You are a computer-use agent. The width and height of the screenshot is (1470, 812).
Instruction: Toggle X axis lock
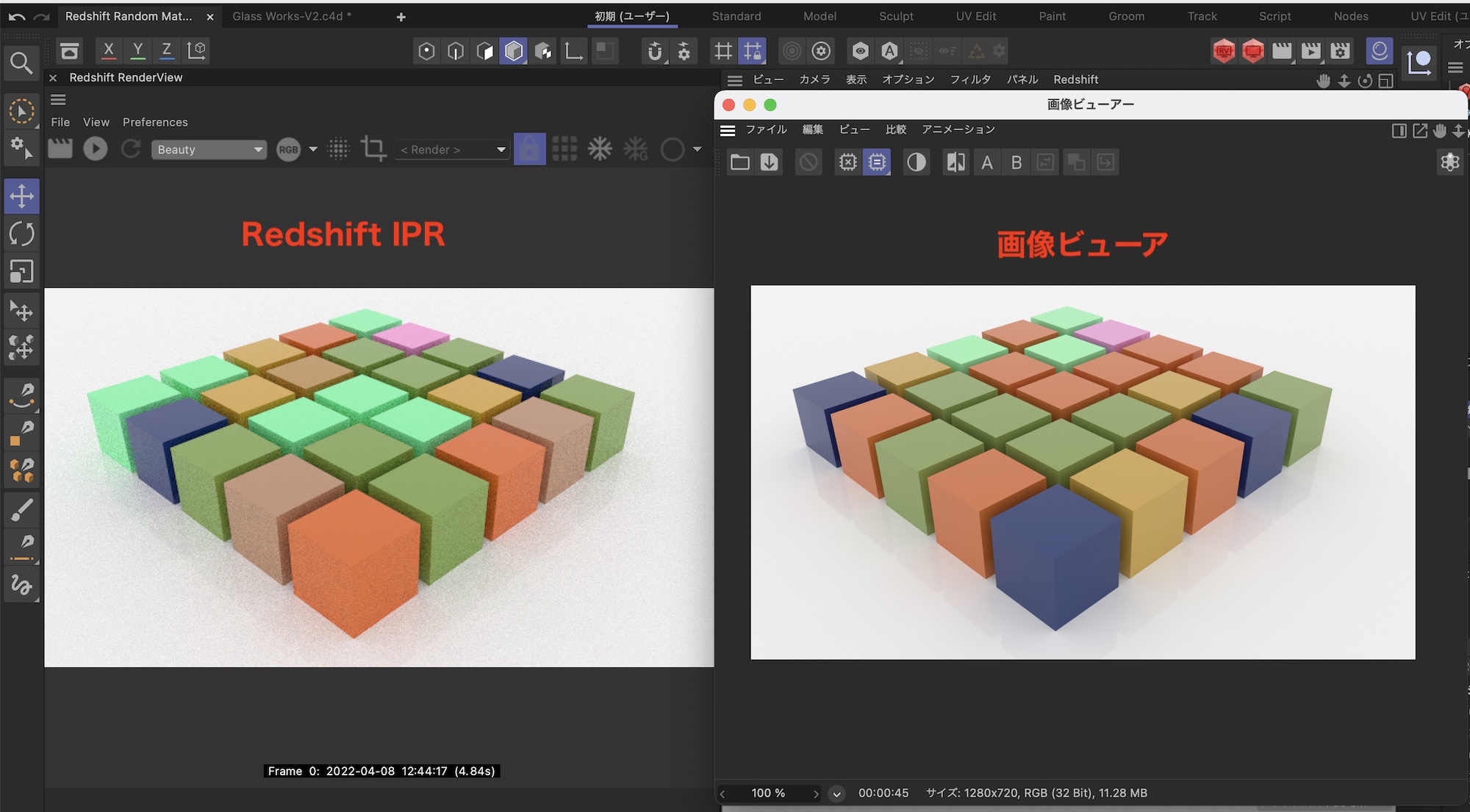[109, 51]
